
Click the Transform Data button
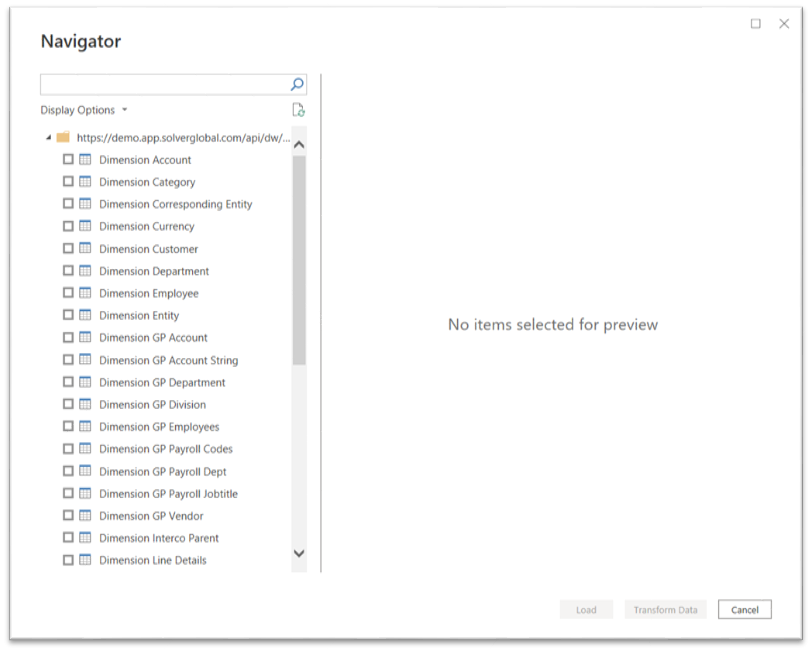point(665,610)
